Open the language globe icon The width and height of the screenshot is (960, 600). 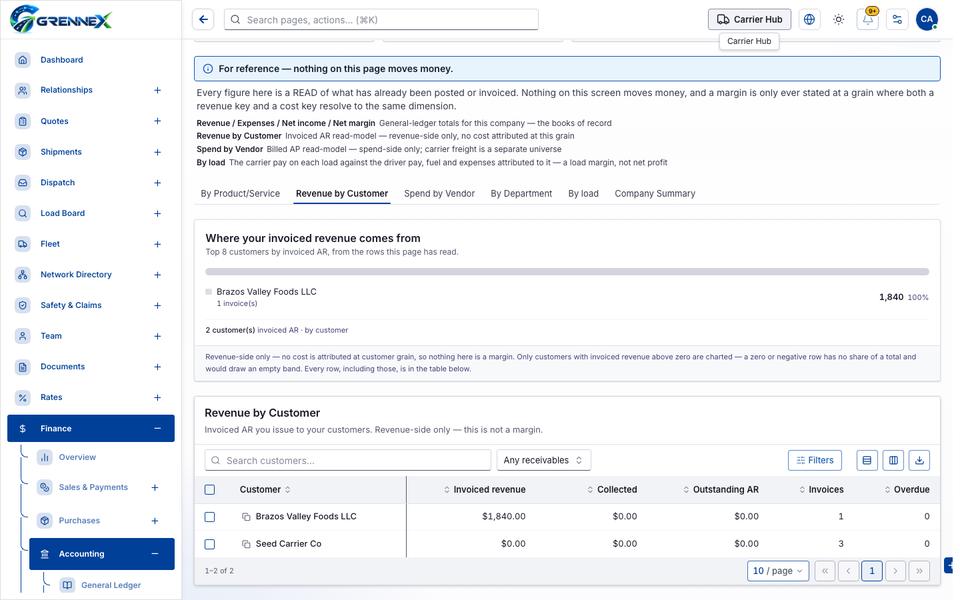pyautogui.click(x=809, y=20)
